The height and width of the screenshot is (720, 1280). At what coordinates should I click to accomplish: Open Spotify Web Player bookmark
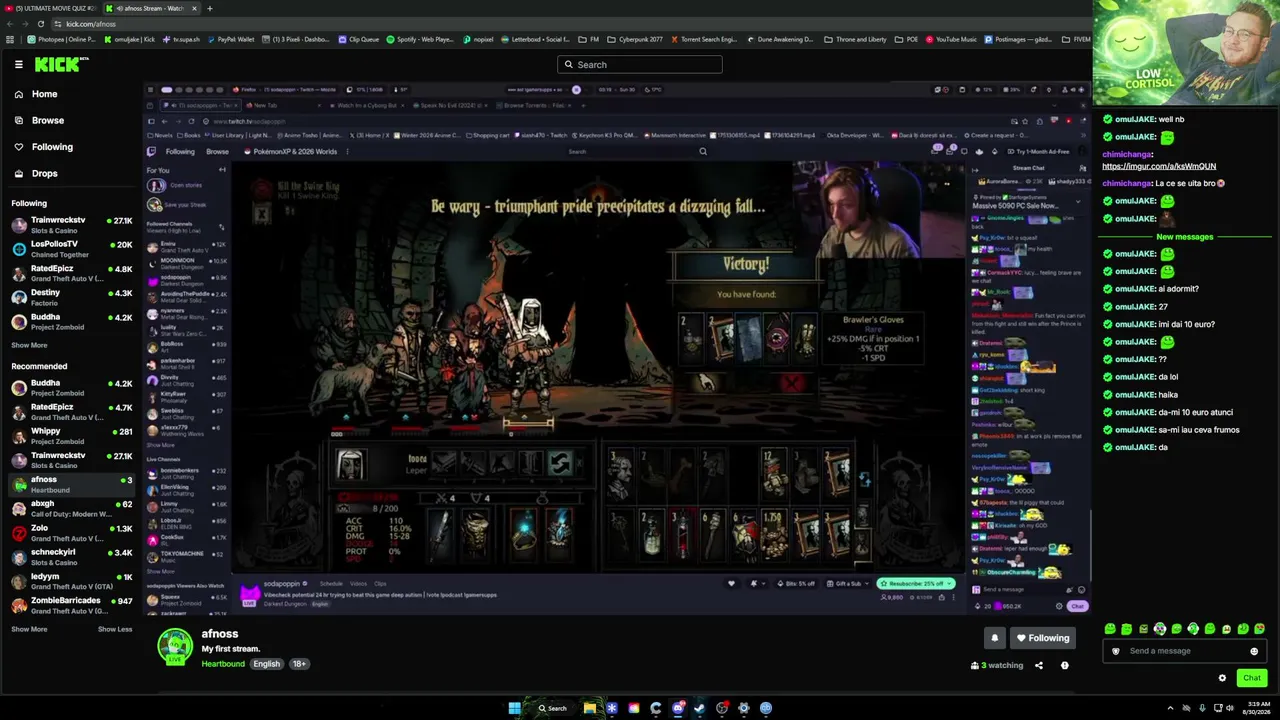420,39
